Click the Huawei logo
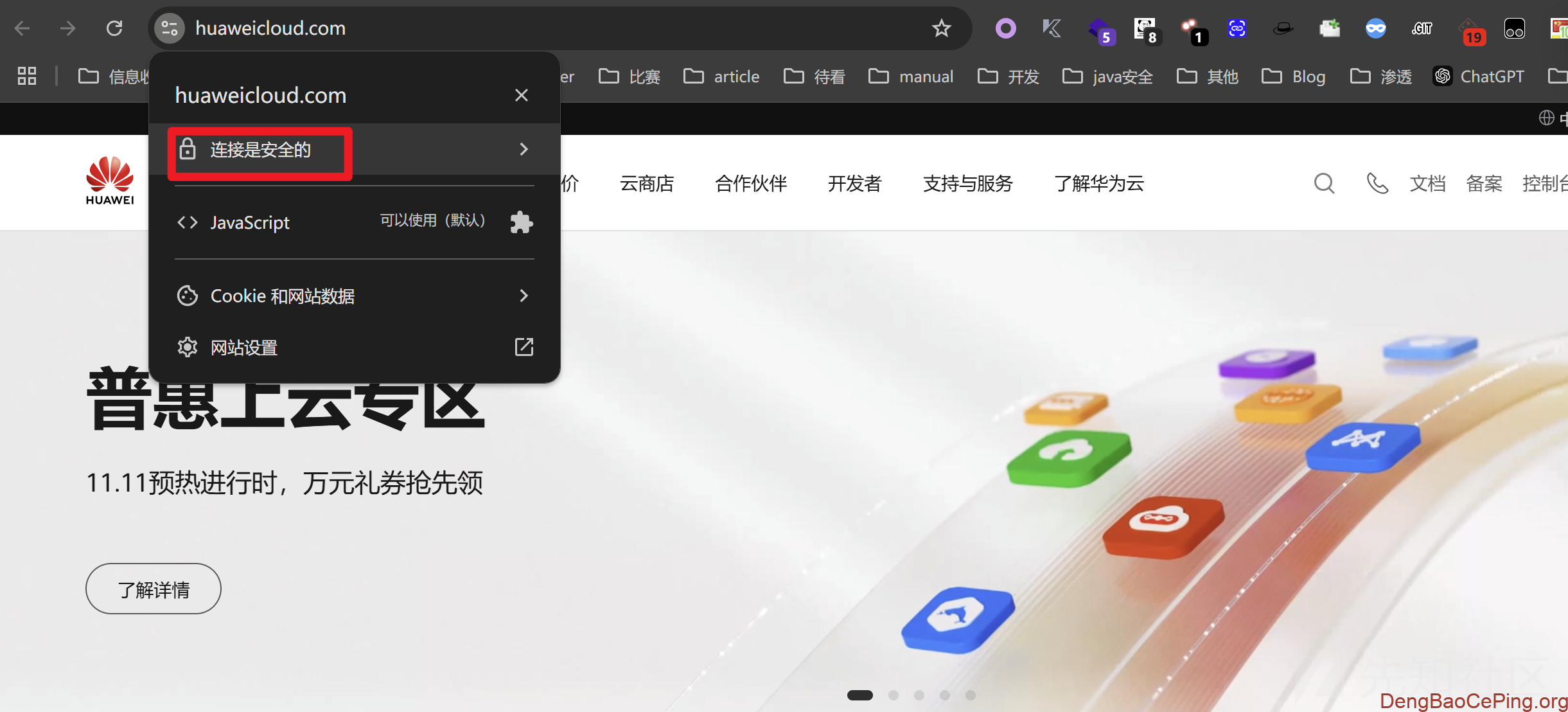The image size is (1568, 712). [x=109, y=181]
